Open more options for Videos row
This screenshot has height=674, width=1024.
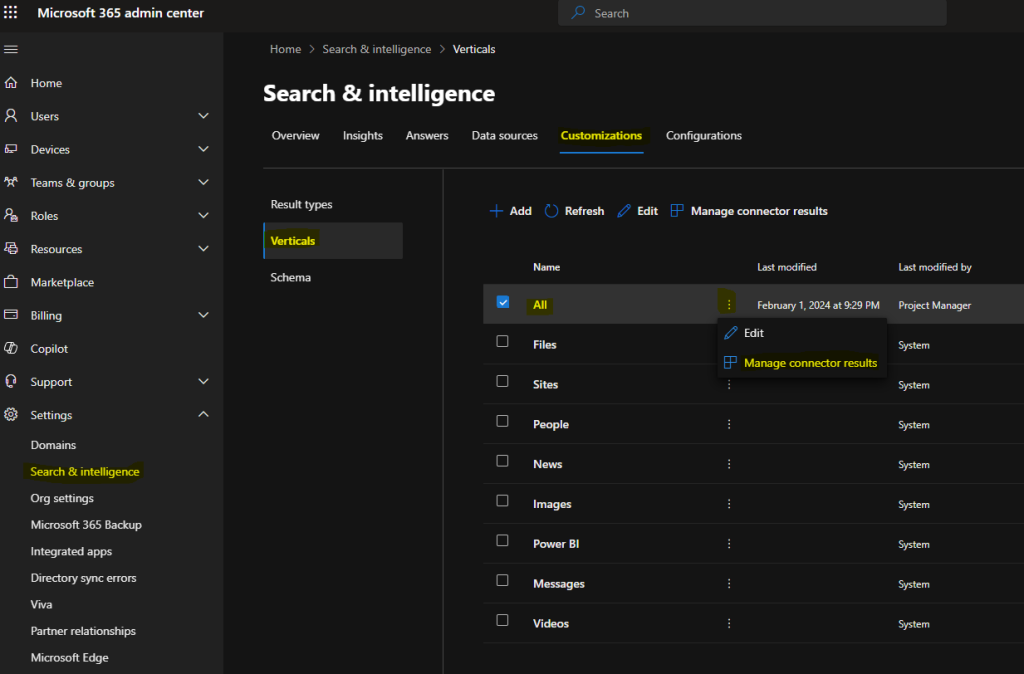point(729,624)
